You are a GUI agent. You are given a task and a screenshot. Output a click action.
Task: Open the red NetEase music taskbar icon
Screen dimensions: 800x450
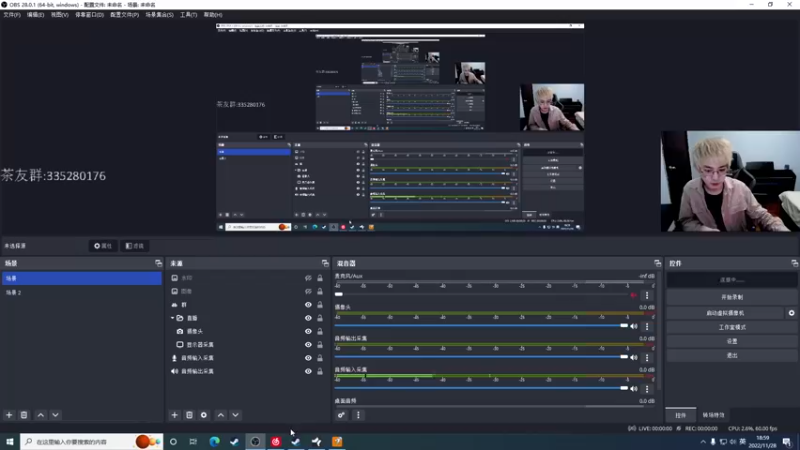coord(276,441)
